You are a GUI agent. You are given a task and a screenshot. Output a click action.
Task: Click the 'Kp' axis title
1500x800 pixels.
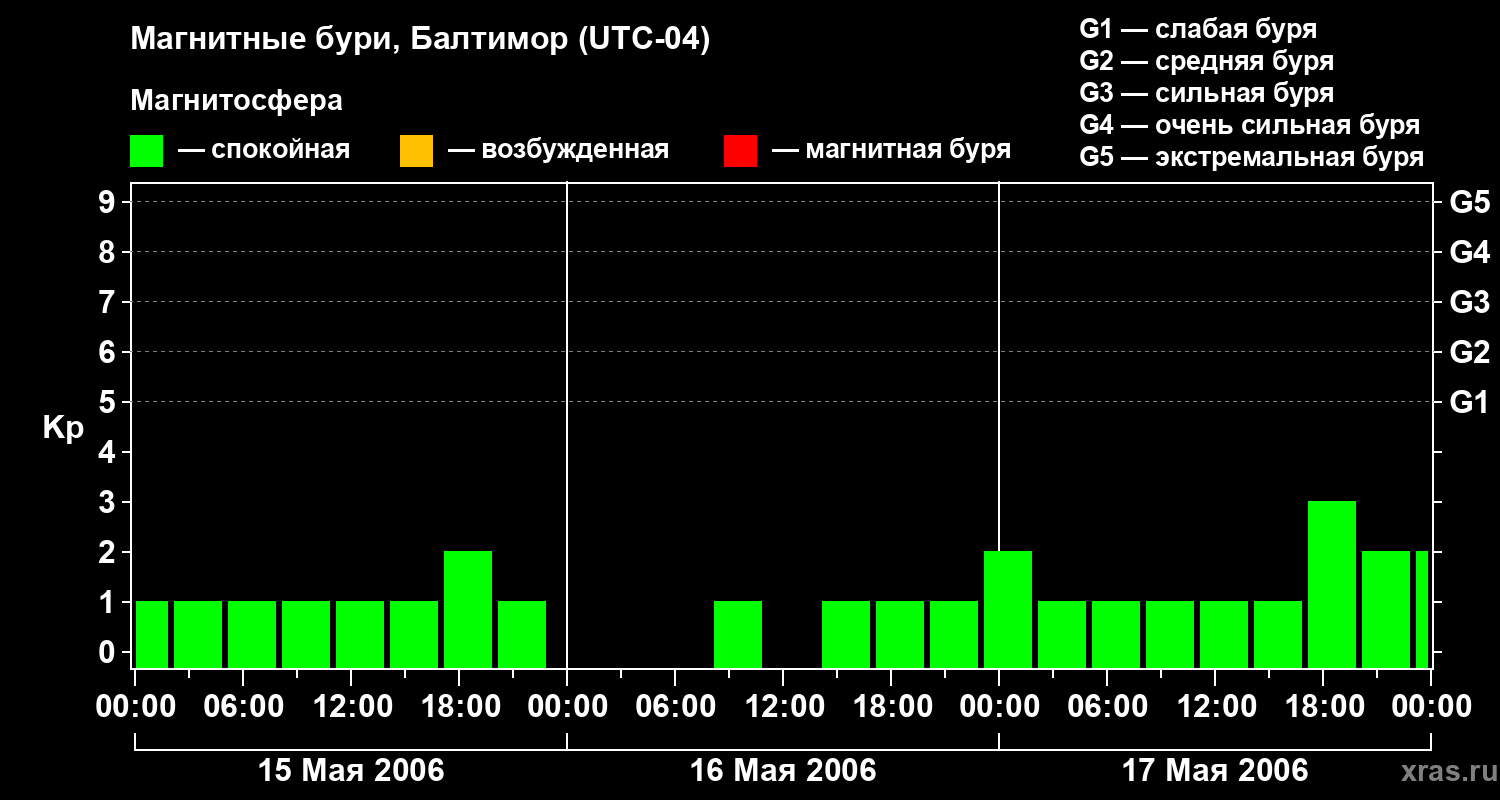coord(63,428)
